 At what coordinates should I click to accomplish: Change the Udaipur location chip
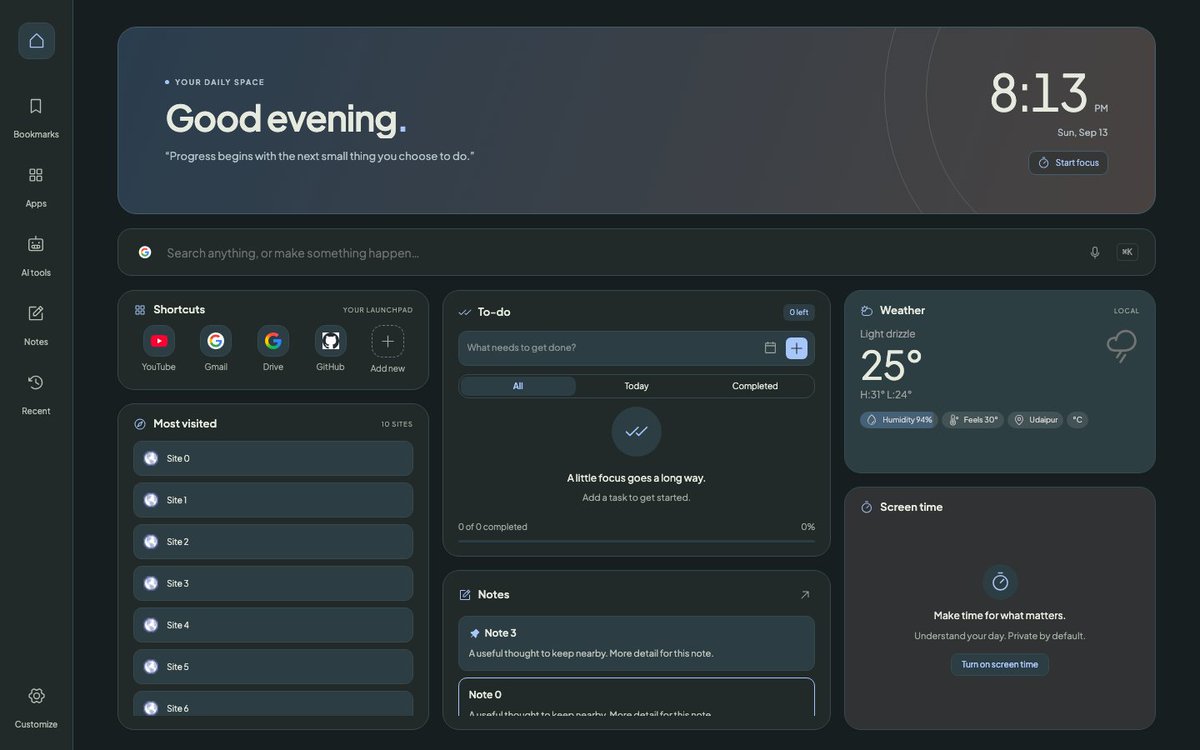[1036, 420]
